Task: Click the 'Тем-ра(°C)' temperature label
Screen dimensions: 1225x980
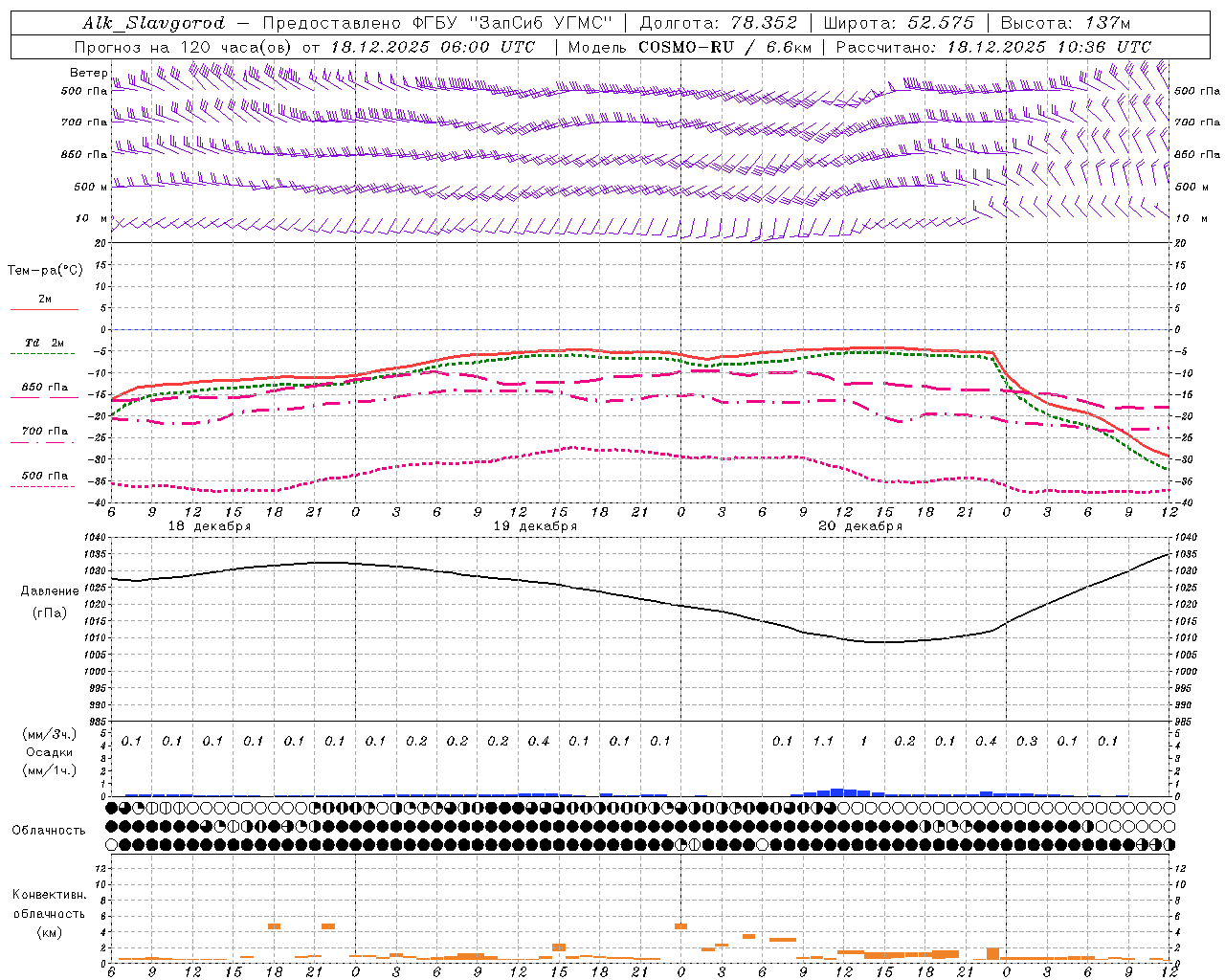Action: [45, 271]
